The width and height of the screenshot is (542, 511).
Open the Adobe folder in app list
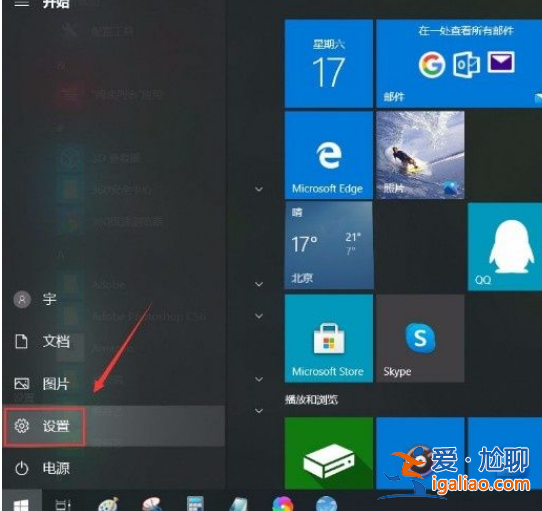tap(109, 285)
